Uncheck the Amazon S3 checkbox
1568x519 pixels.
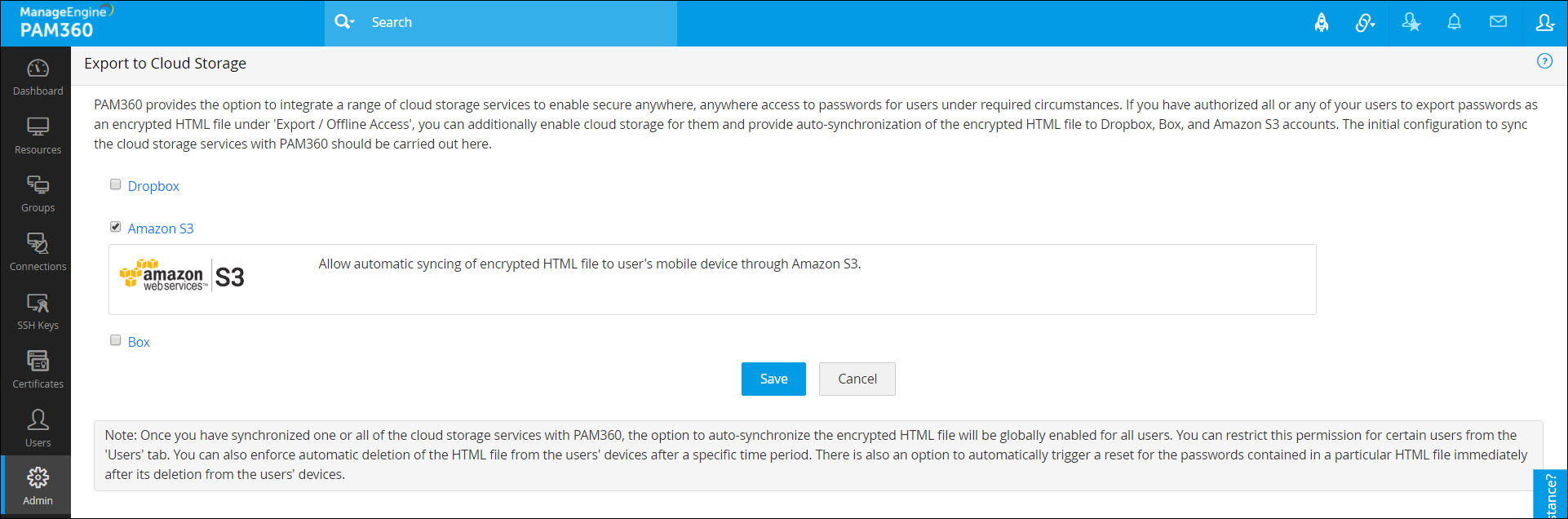(x=116, y=227)
